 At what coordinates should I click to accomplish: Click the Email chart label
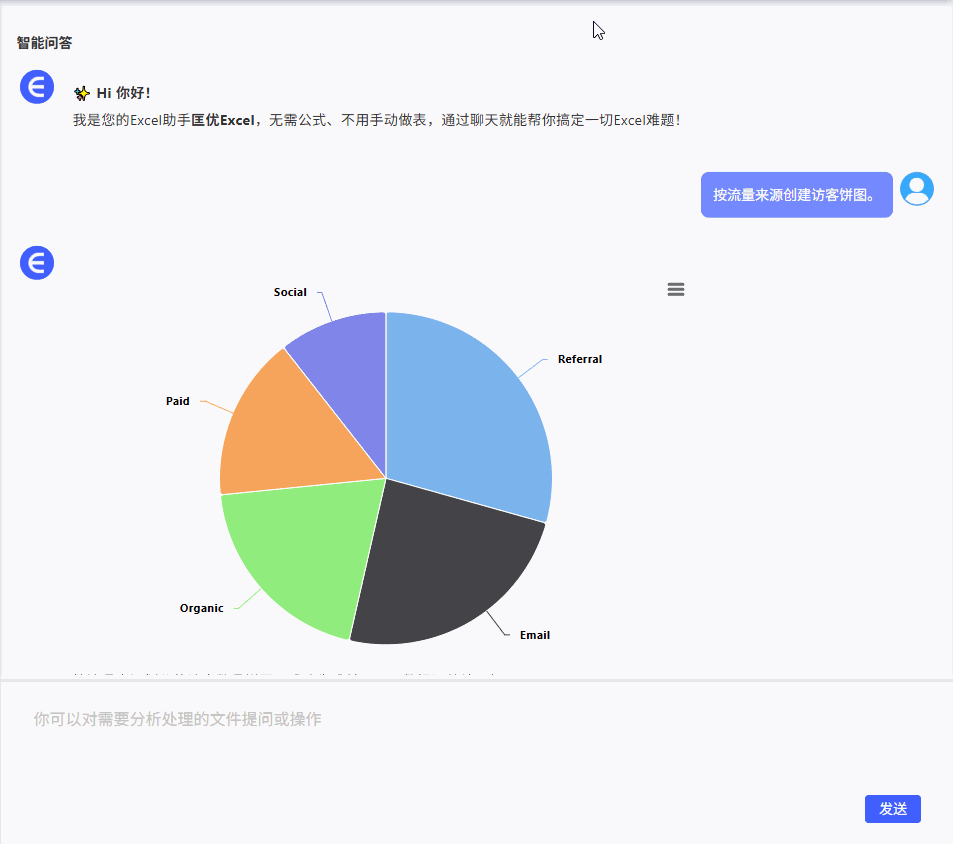pyautogui.click(x=535, y=635)
